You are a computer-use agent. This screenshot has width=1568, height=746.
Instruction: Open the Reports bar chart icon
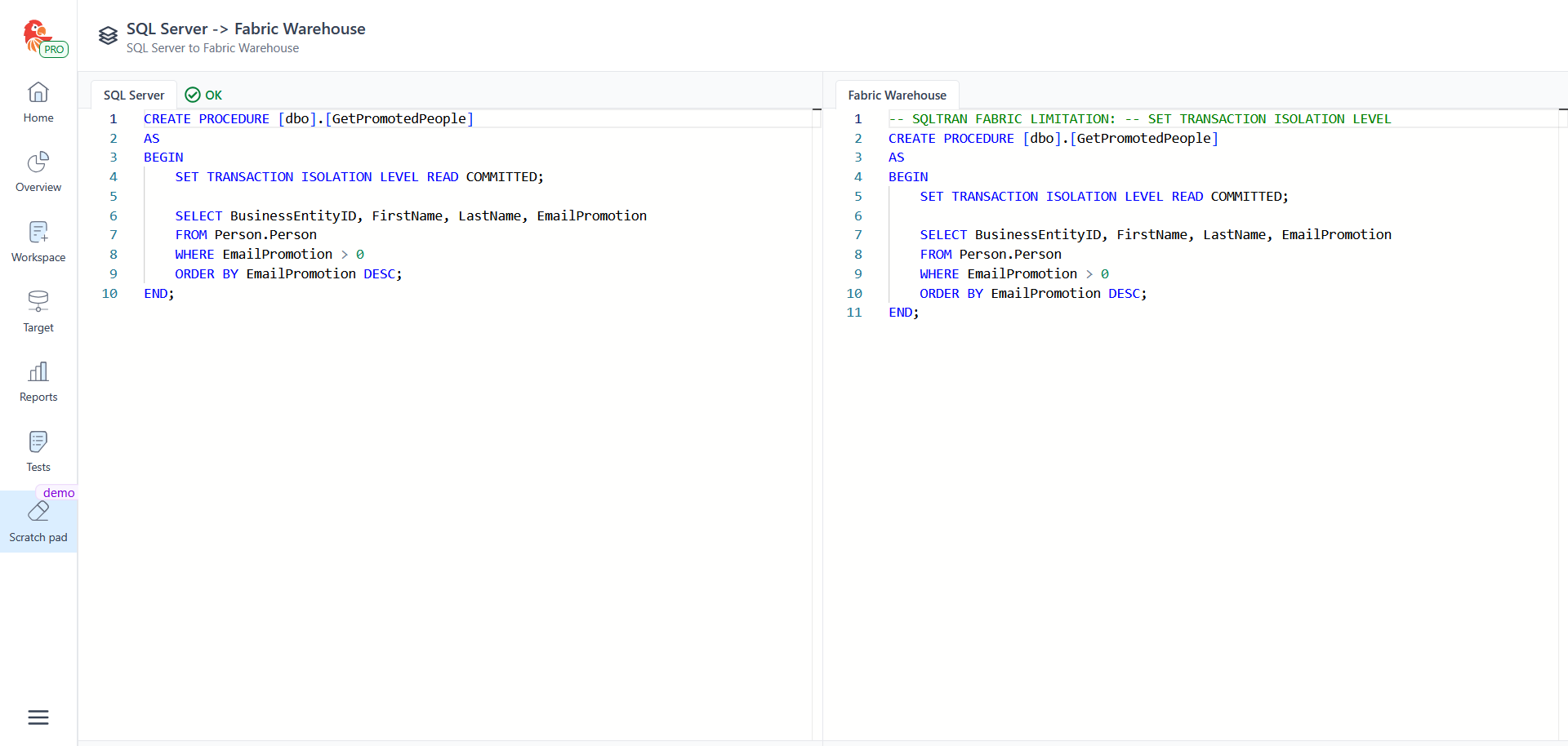coord(38,372)
